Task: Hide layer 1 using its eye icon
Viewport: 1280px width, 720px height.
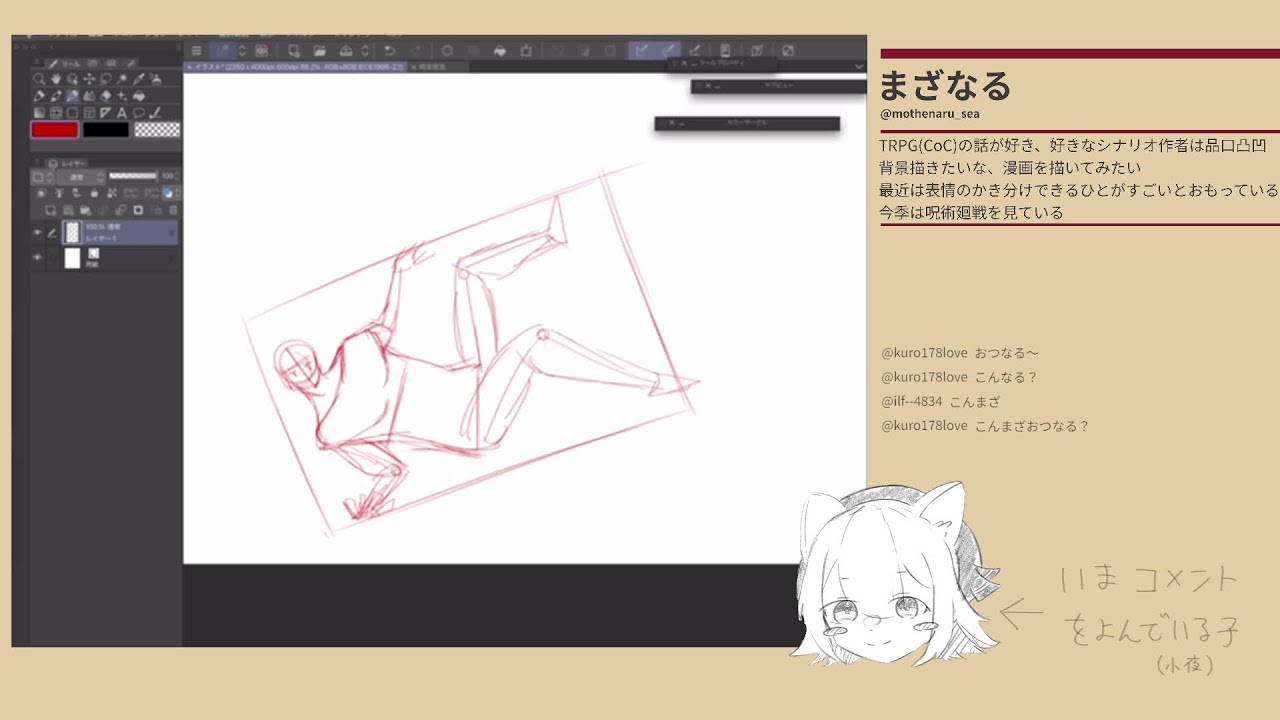Action: [37, 233]
